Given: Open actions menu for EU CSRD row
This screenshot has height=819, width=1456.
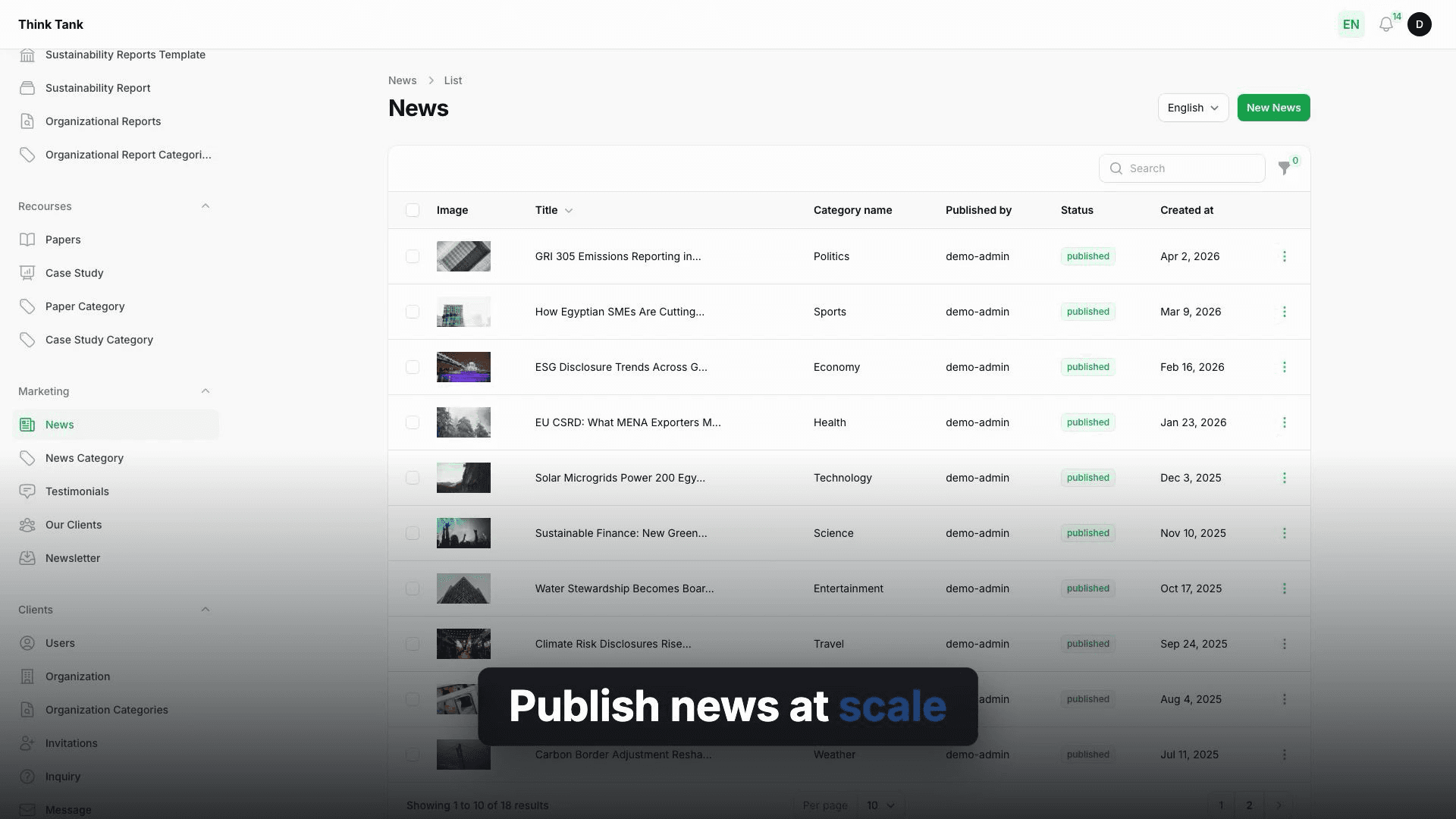Looking at the screenshot, I should pos(1285,422).
